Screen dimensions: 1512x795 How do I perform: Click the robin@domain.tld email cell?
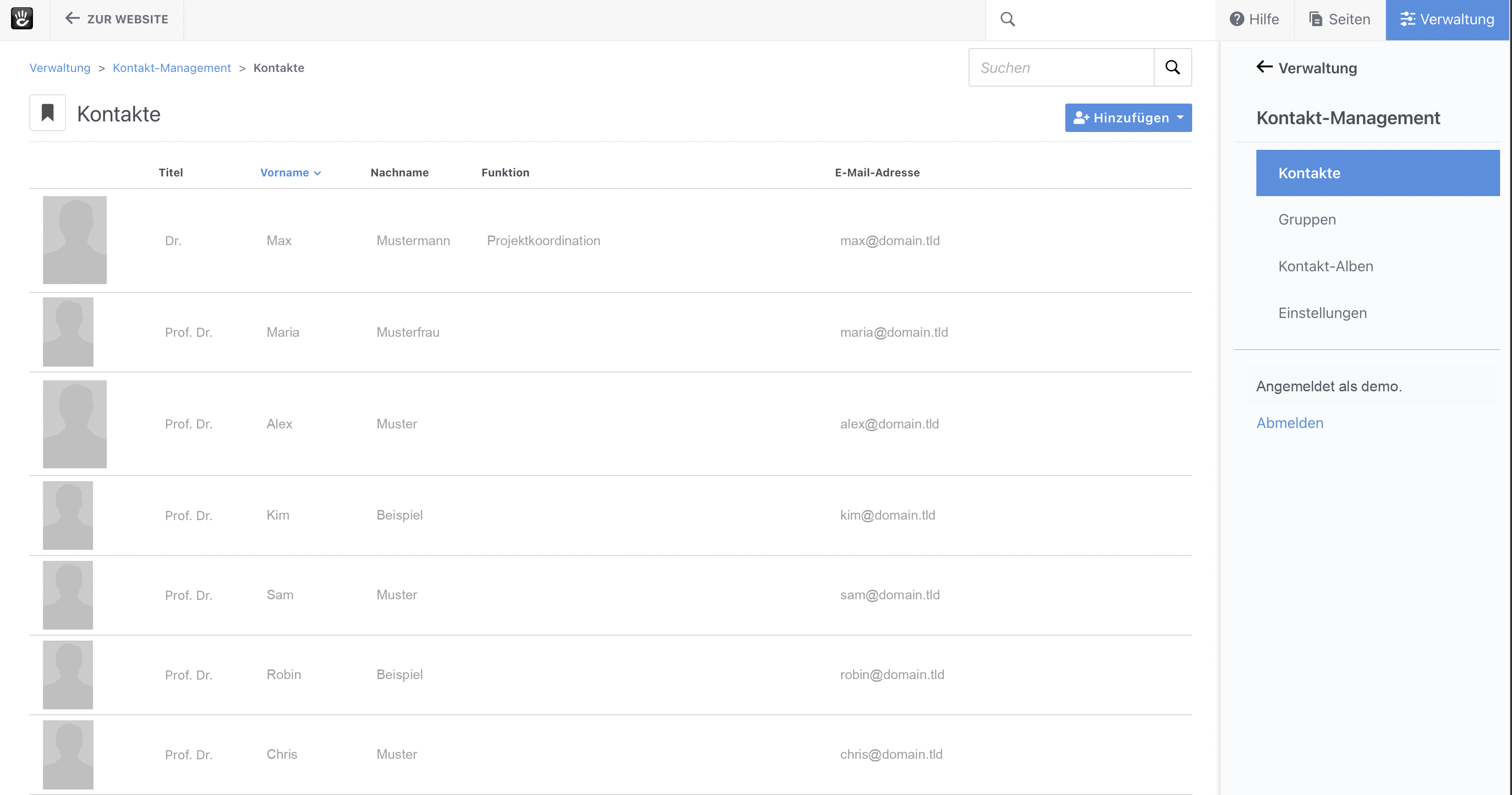click(x=892, y=674)
